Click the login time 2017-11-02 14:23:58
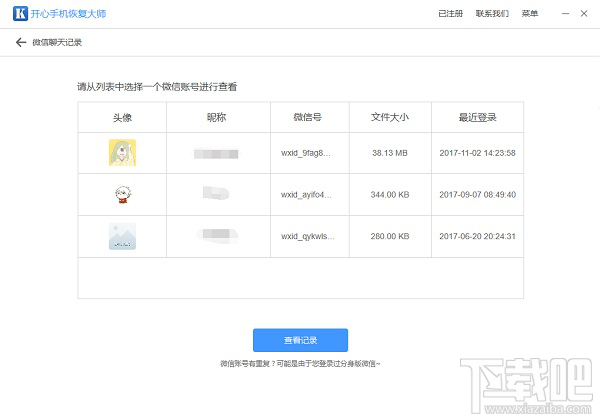600x419 pixels. (x=477, y=153)
